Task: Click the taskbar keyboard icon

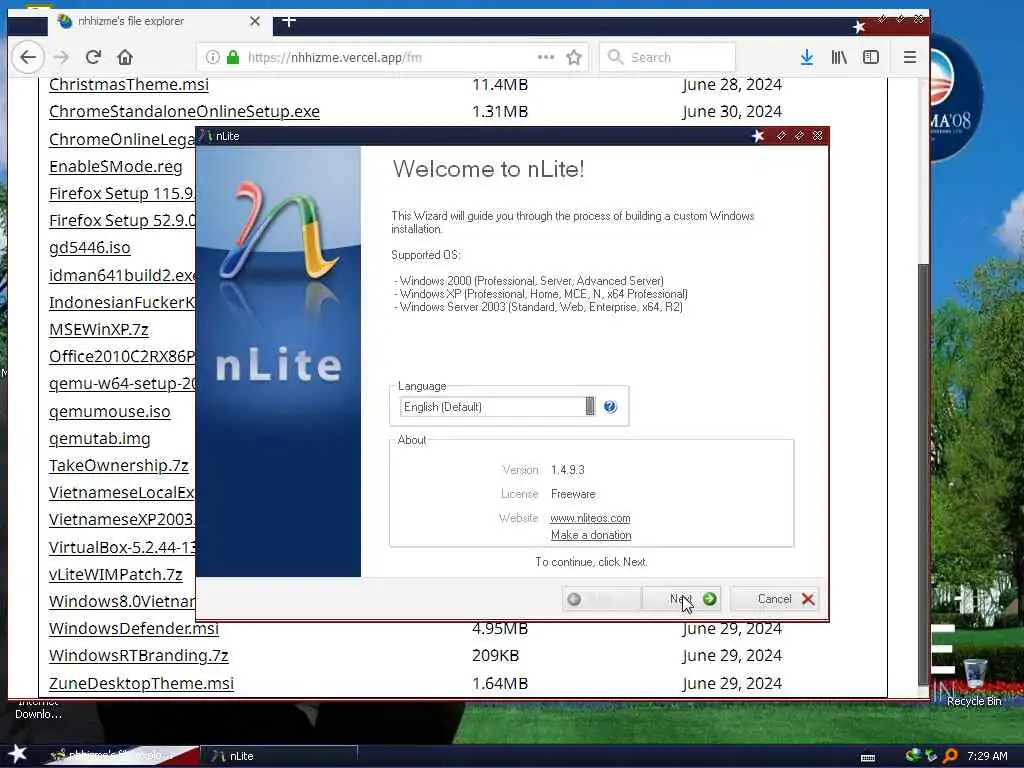Action: pos(868,758)
